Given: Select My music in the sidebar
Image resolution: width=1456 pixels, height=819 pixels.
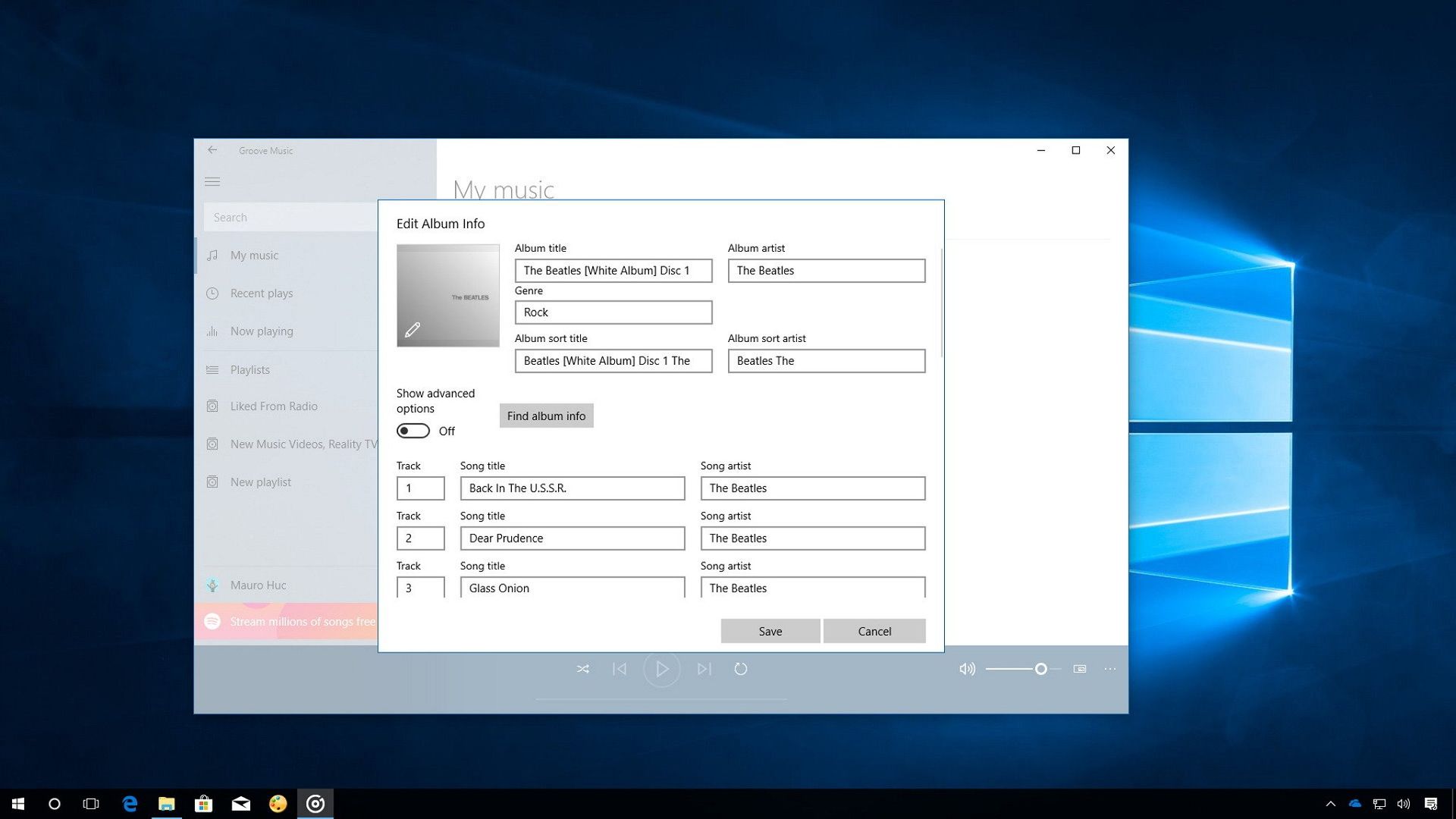Looking at the screenshot, I should (x=254, y=256).
